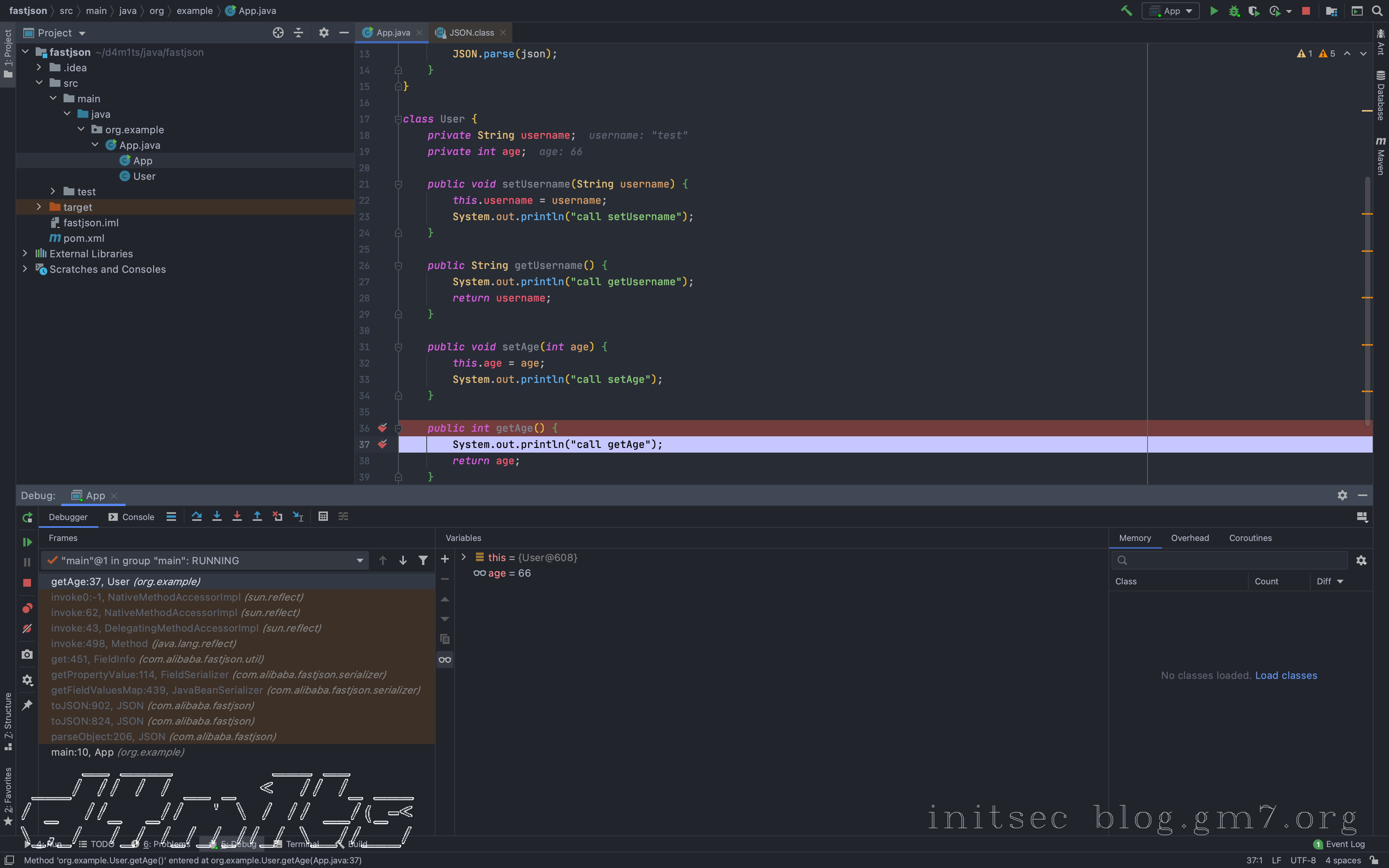Click the Build Project hammer icon
This screenshot has height=868, width=1389.
(x=1126, y=11)
